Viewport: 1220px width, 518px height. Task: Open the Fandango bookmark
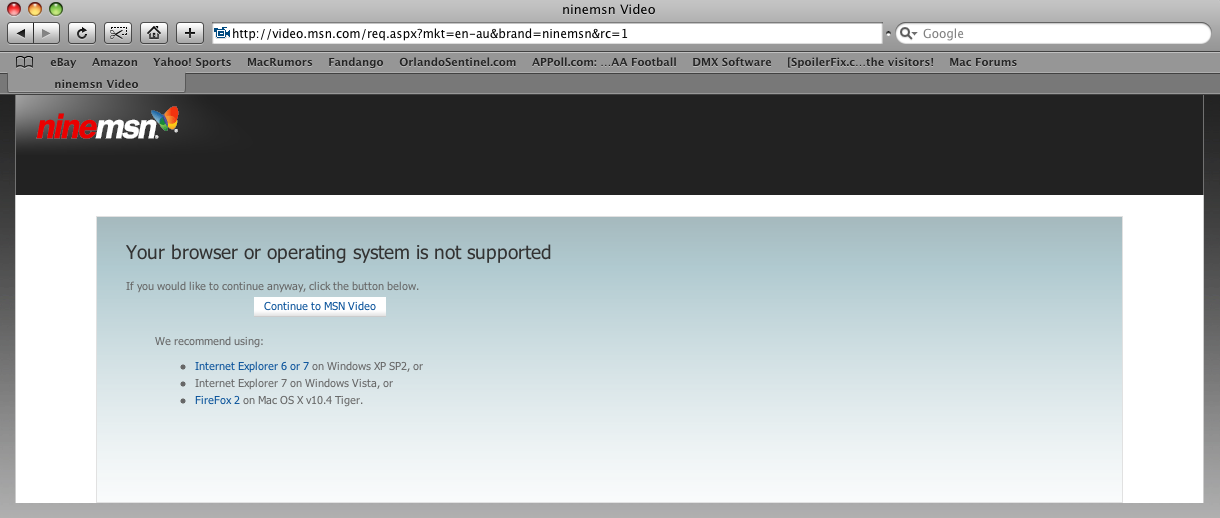355,62
